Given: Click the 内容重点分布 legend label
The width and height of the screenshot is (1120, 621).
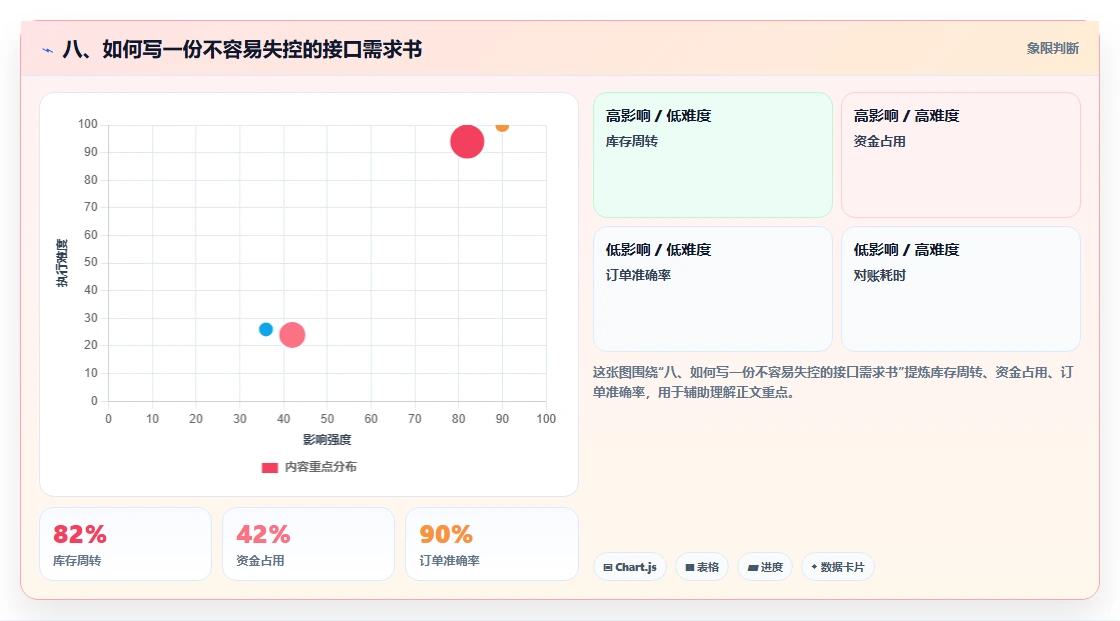Looking at the screenshot, I should pos(321,467).
